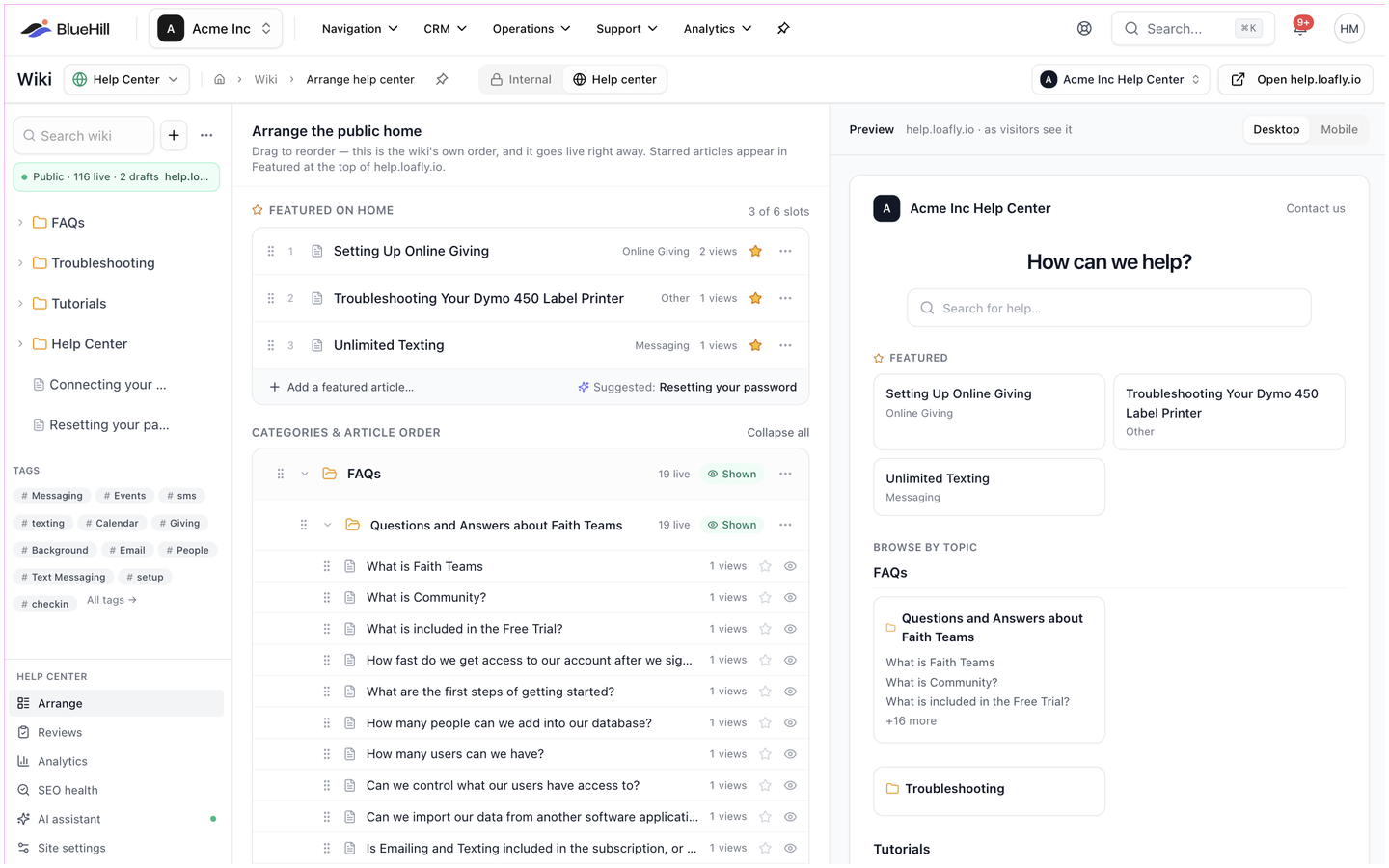
Task: Collapse Questions and Answers about Faith Teams
Action: tap(328, 525)
